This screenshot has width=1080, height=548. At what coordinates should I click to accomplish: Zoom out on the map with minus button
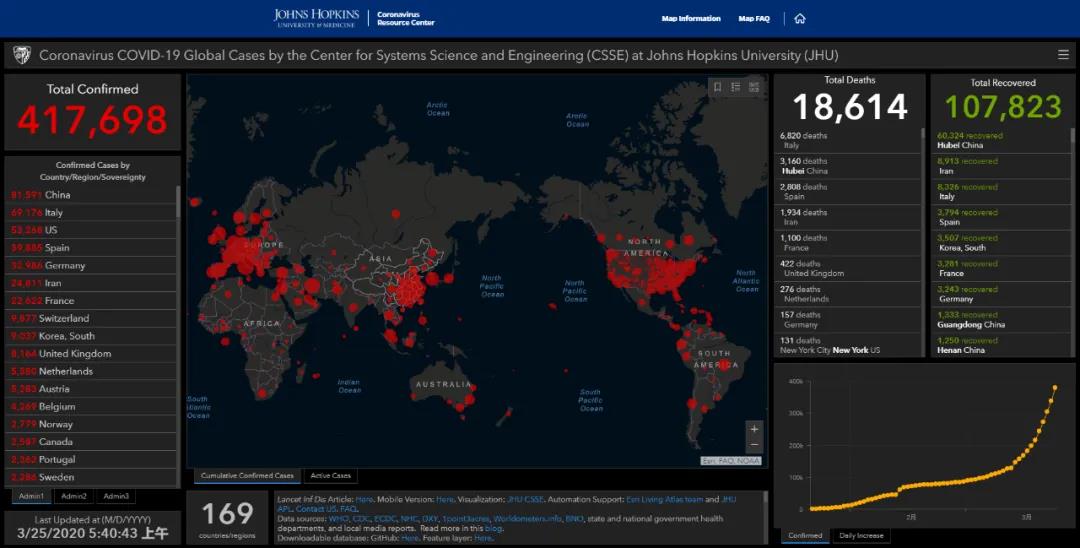(754, 445)
